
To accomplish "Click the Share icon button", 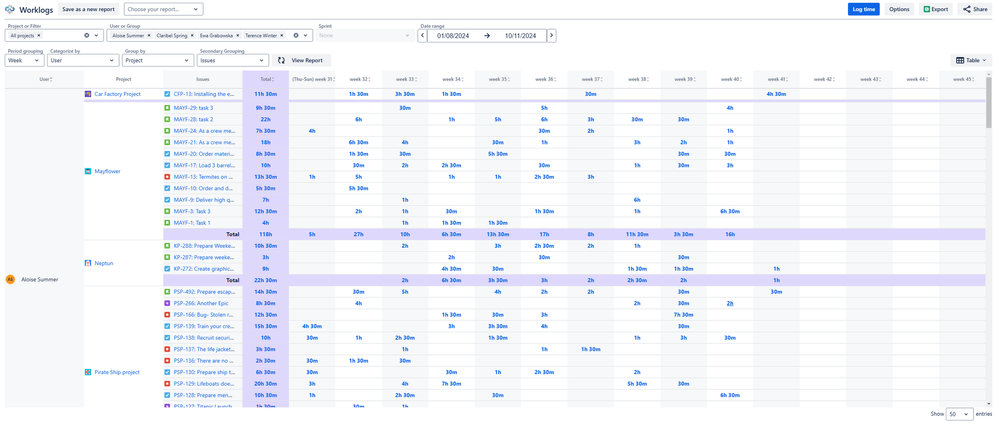I will pyautogui.click(x=975, y=10).
